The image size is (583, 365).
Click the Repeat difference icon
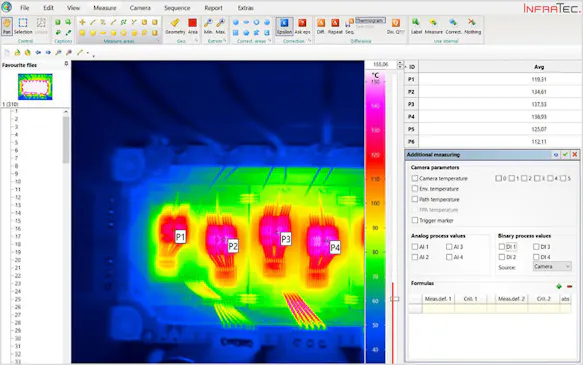[335, 26]
